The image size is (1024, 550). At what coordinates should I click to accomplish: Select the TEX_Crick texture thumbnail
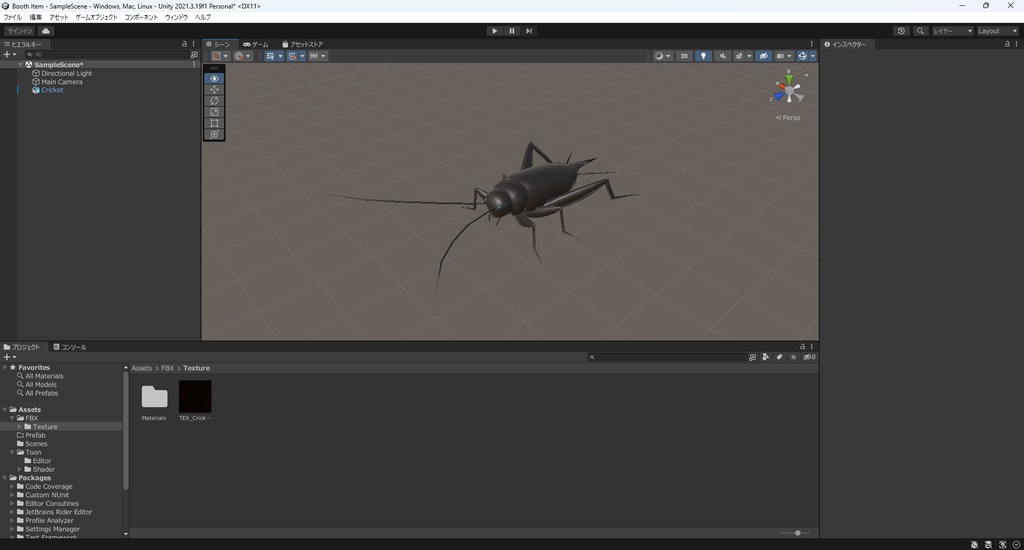tap(195, 397)
